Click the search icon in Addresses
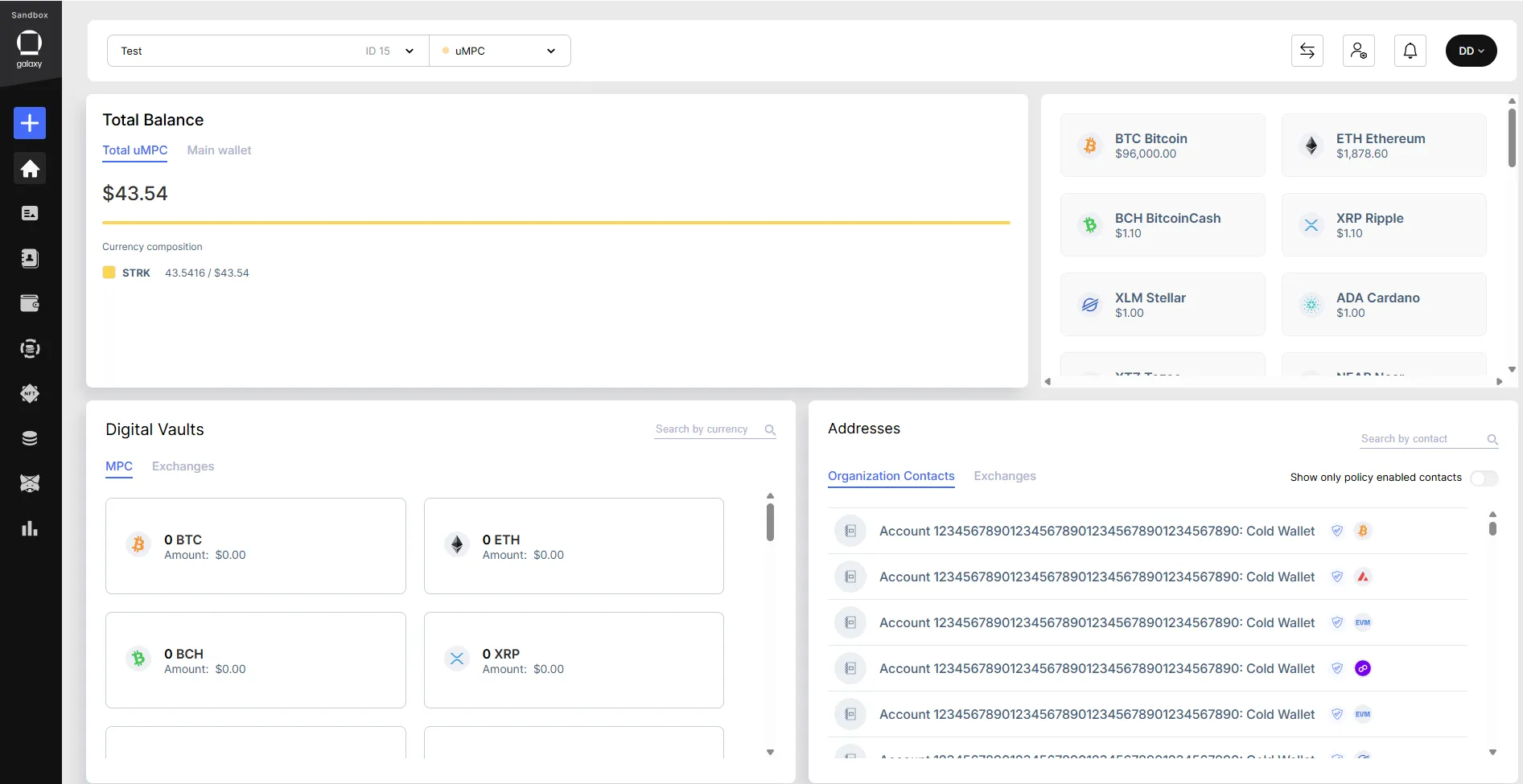1523x784 pixels. pos(1492,439)
